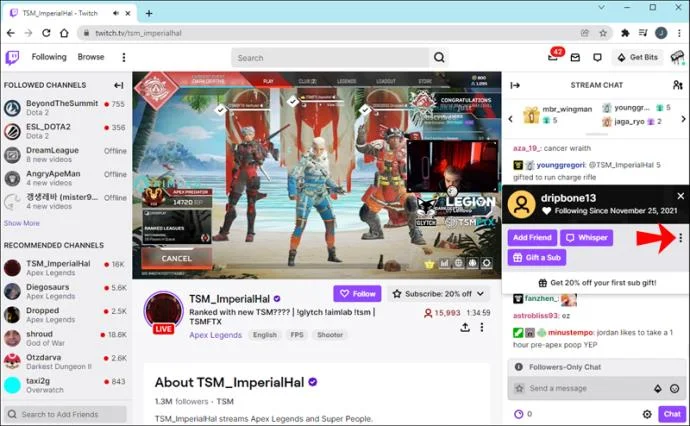This screenshot has width=690, height=426.
Task: Open a new browser tab
Action: pyautogui.click(x=149, y=13)
